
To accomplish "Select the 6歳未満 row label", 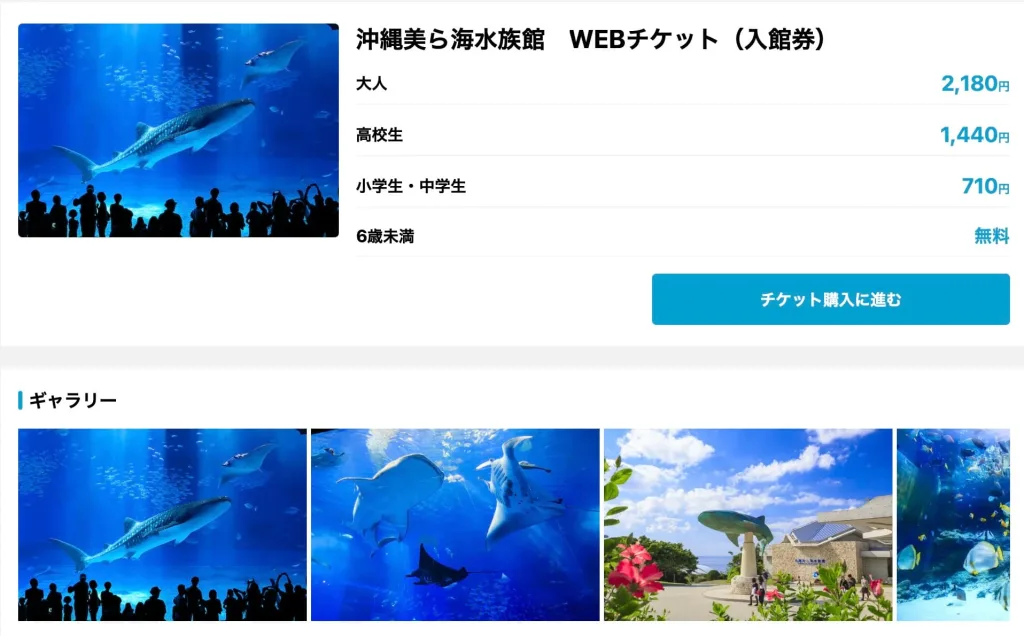I will point(385,236).
